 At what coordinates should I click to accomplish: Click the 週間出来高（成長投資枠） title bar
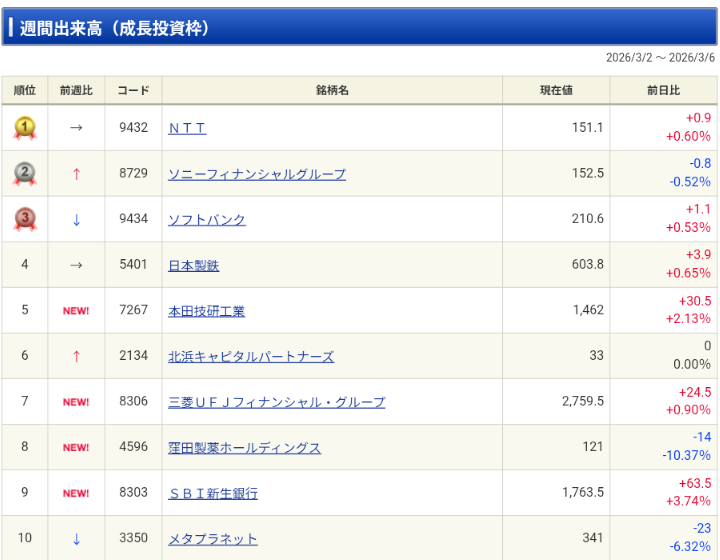[359, 27]
